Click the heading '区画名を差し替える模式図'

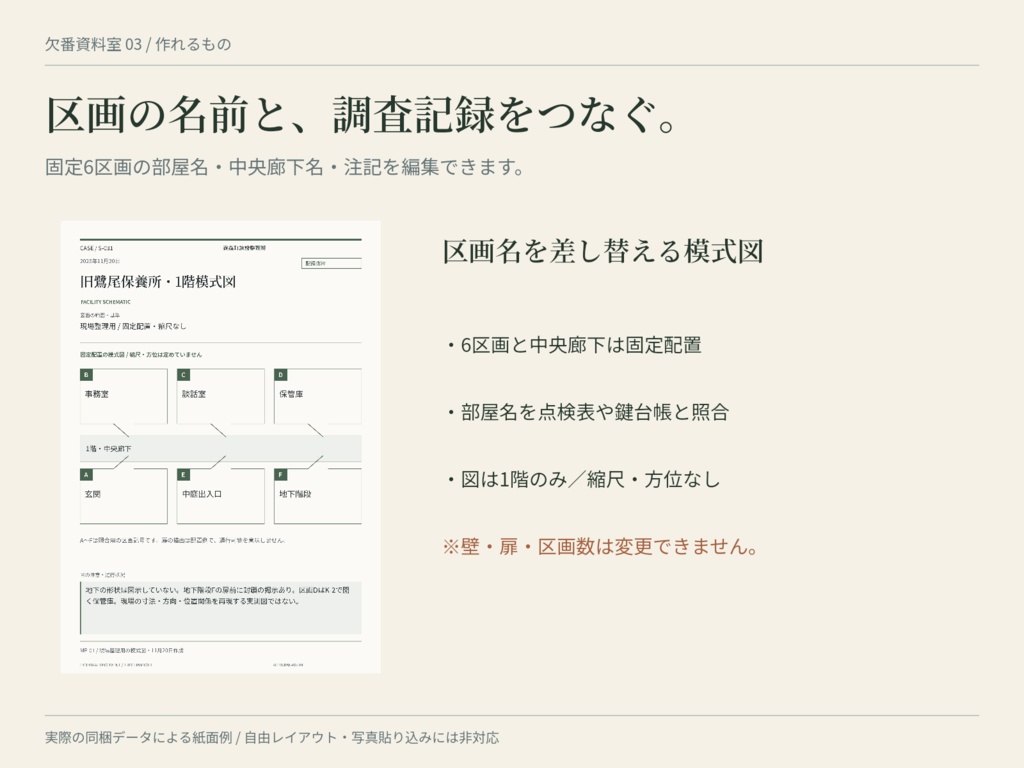tap(603, 251)
